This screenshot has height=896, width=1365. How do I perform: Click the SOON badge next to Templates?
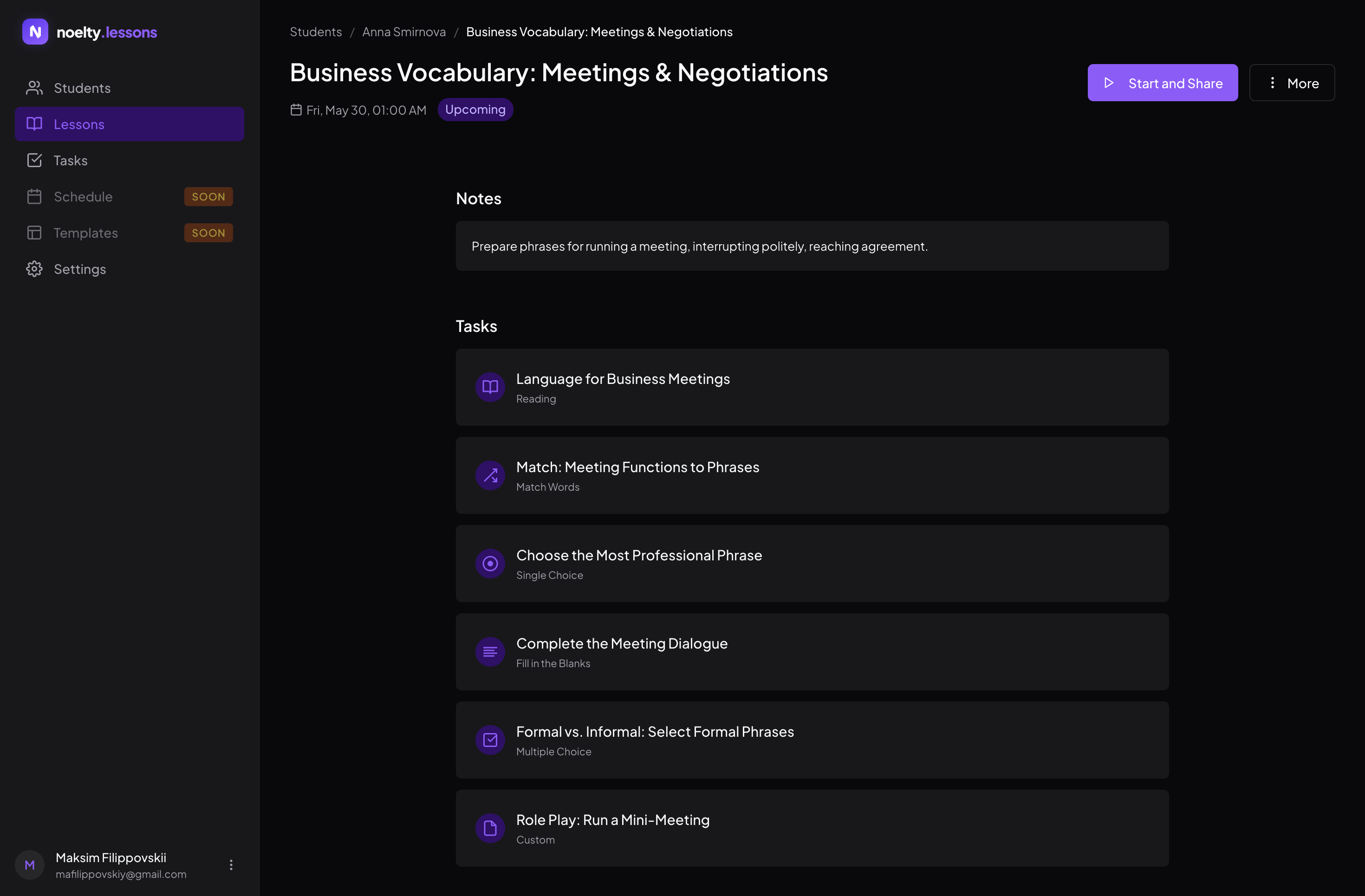[208, 232]
